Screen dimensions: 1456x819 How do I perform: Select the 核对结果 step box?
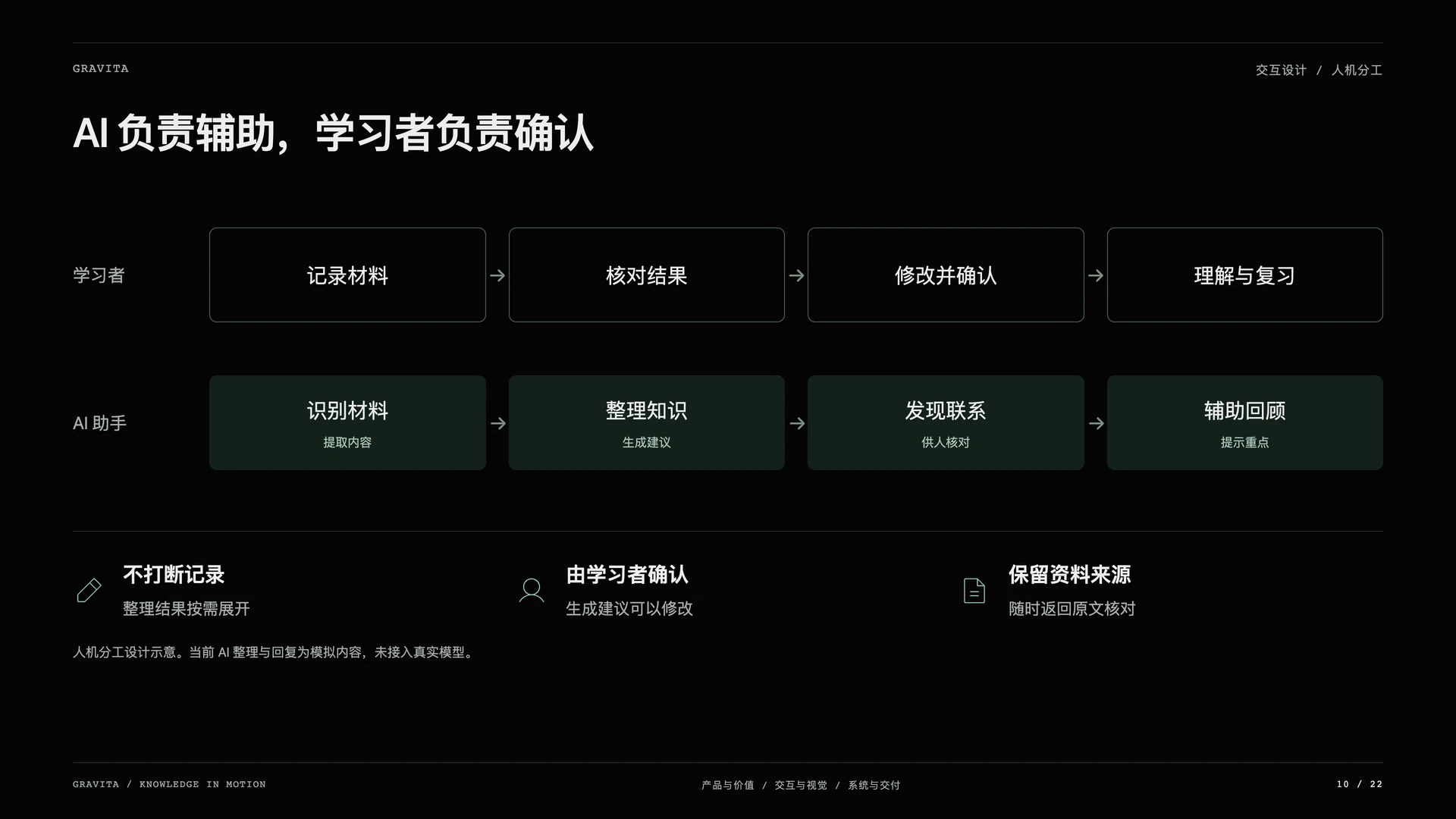tap(647, 275)
